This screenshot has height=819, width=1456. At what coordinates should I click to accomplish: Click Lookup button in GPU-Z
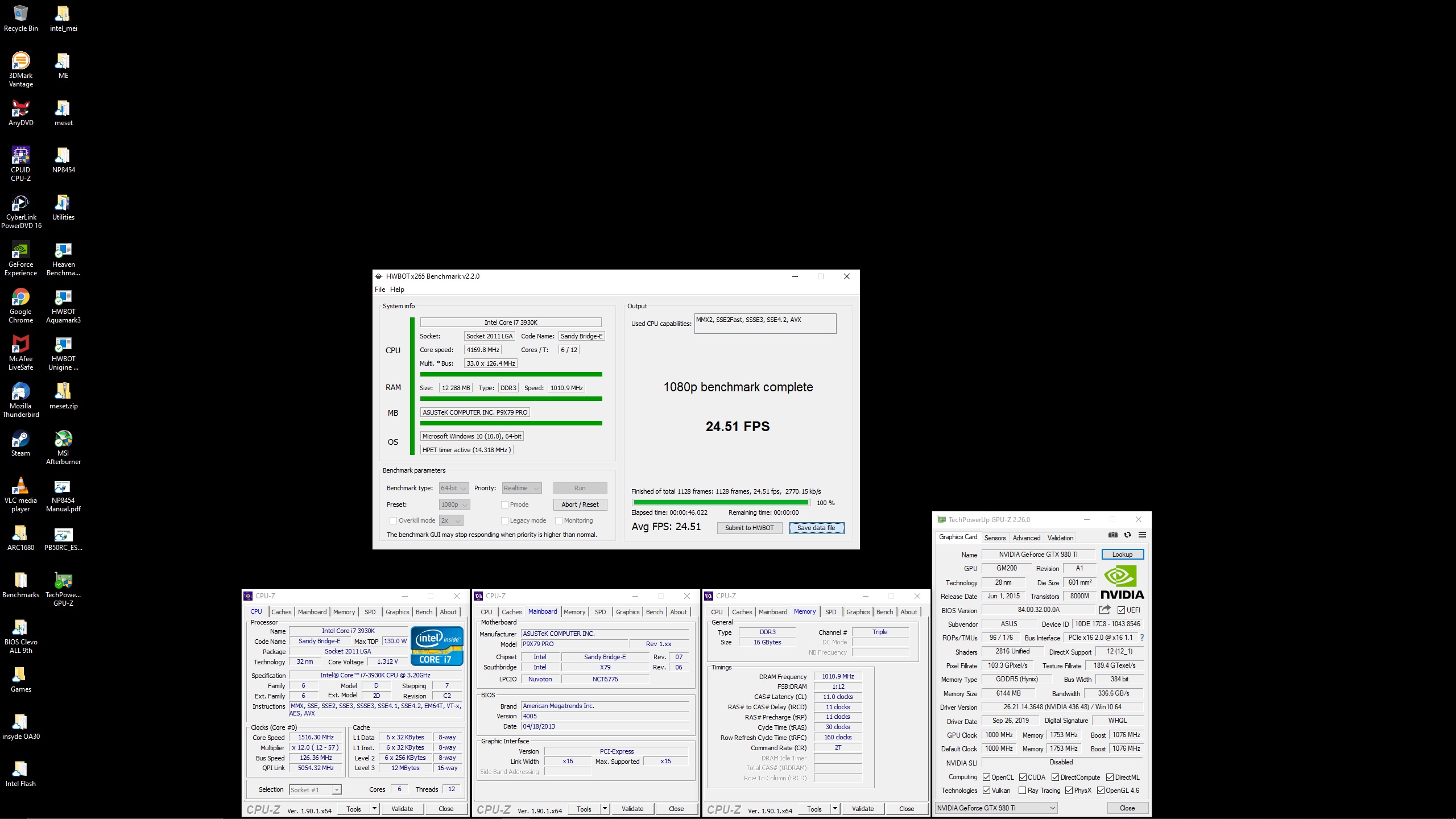point(1122,555)
